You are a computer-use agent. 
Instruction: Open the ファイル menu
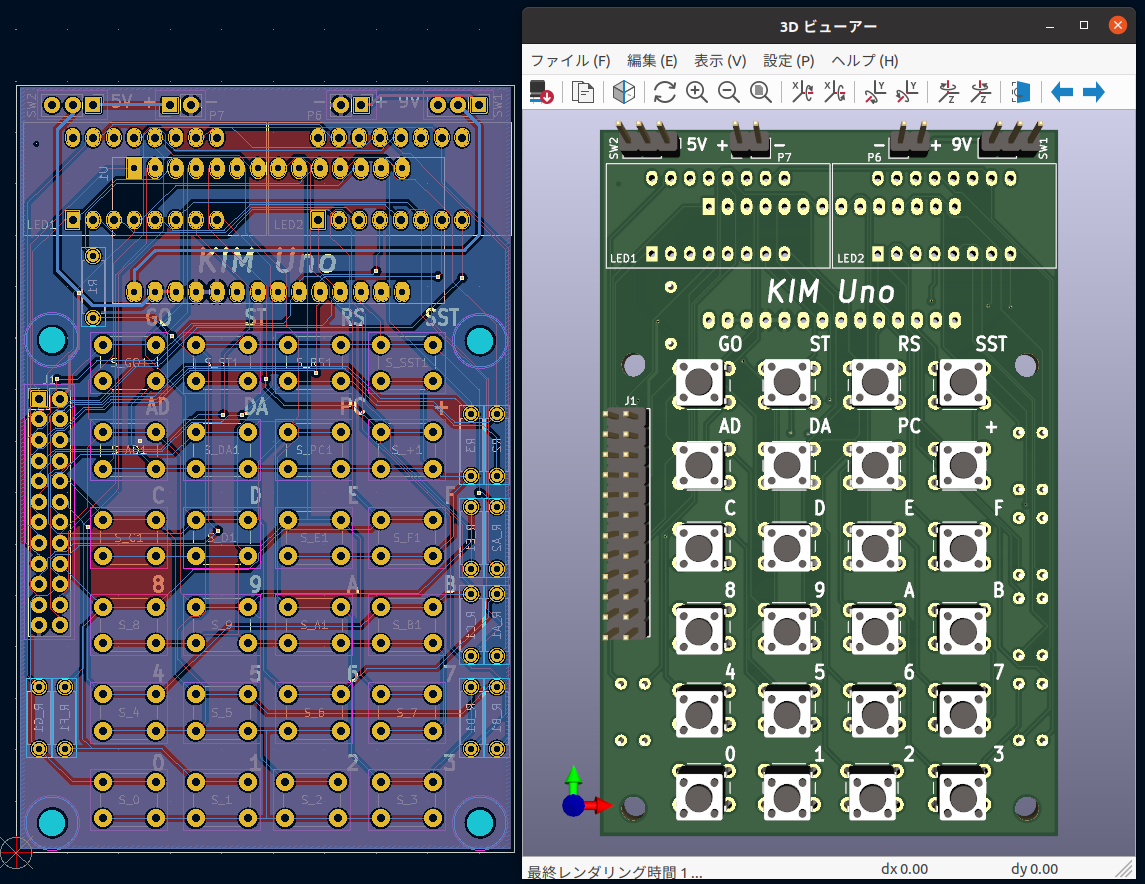pyautogui.click(x=572, y=60)
